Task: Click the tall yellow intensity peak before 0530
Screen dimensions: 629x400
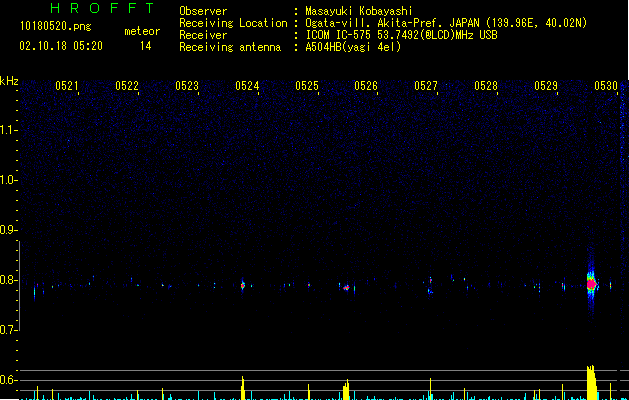Action: point(591,382)
